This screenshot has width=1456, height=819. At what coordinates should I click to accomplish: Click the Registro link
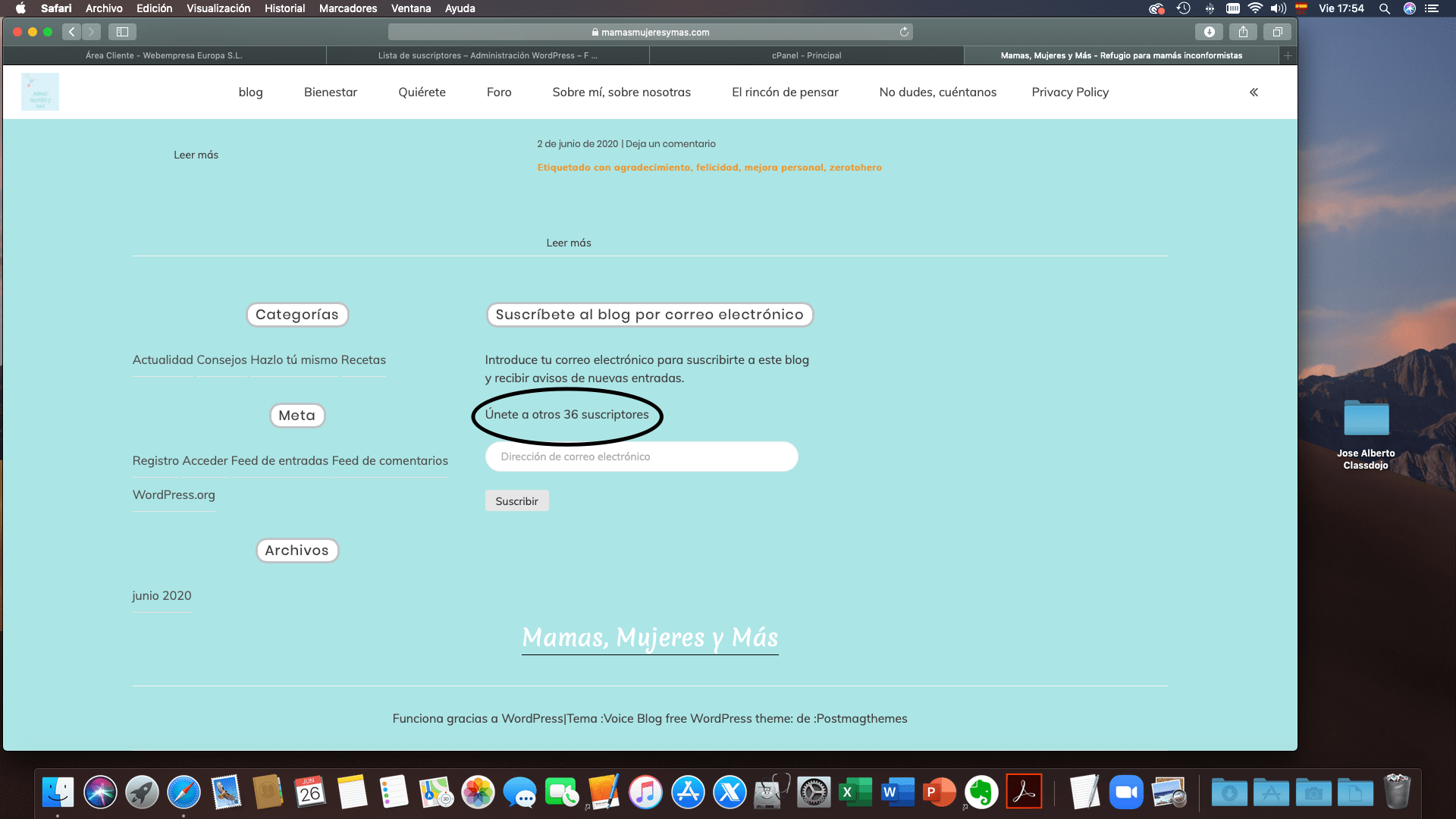(x=155, y=460)
